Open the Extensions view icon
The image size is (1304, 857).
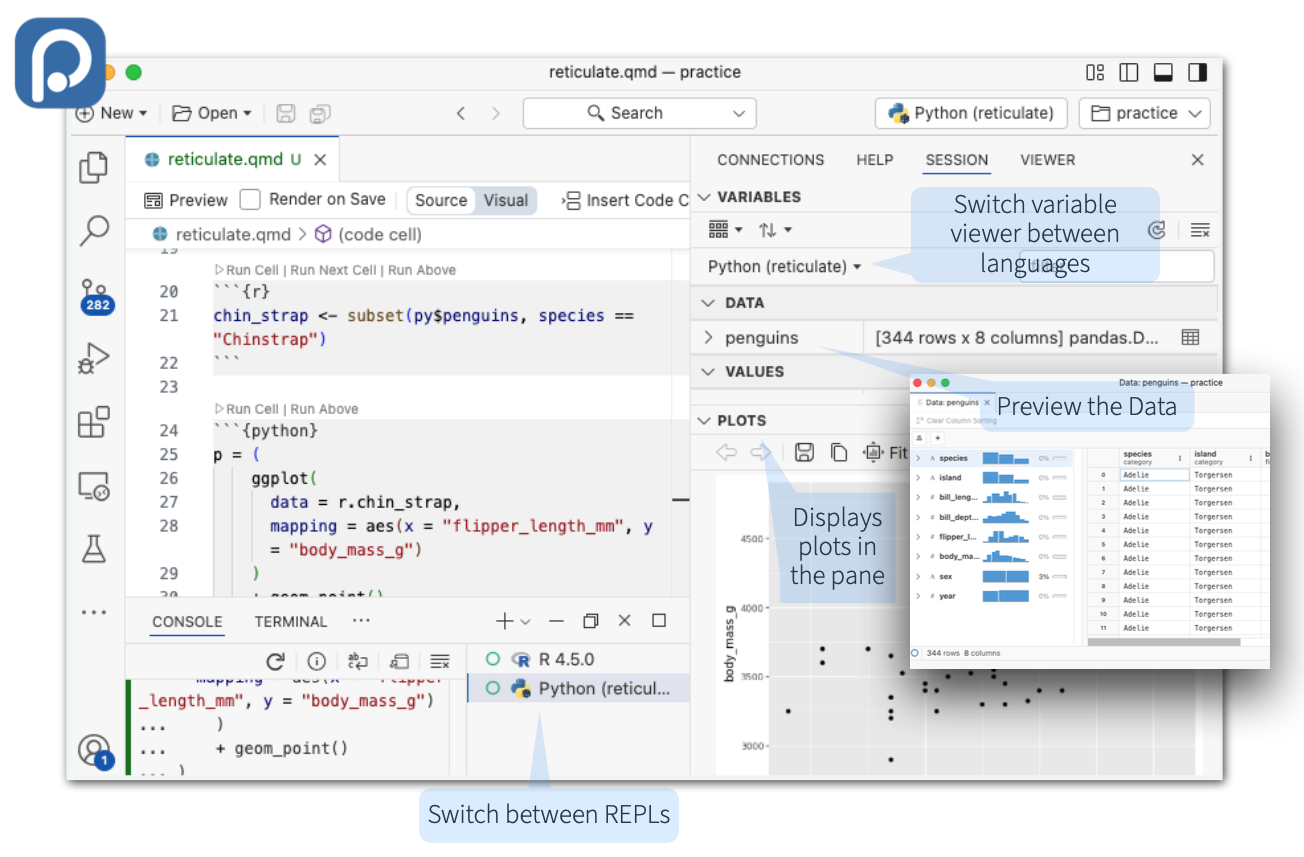coord(94,422)
